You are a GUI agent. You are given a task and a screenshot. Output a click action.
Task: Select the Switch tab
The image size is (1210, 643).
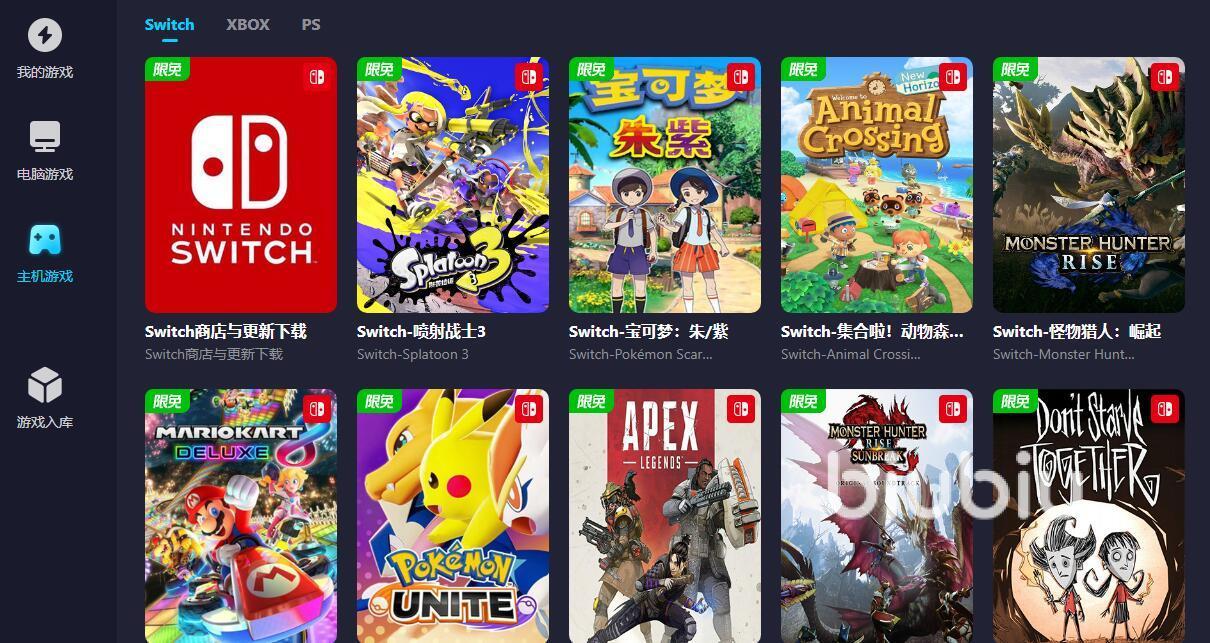tap(169, 24)
